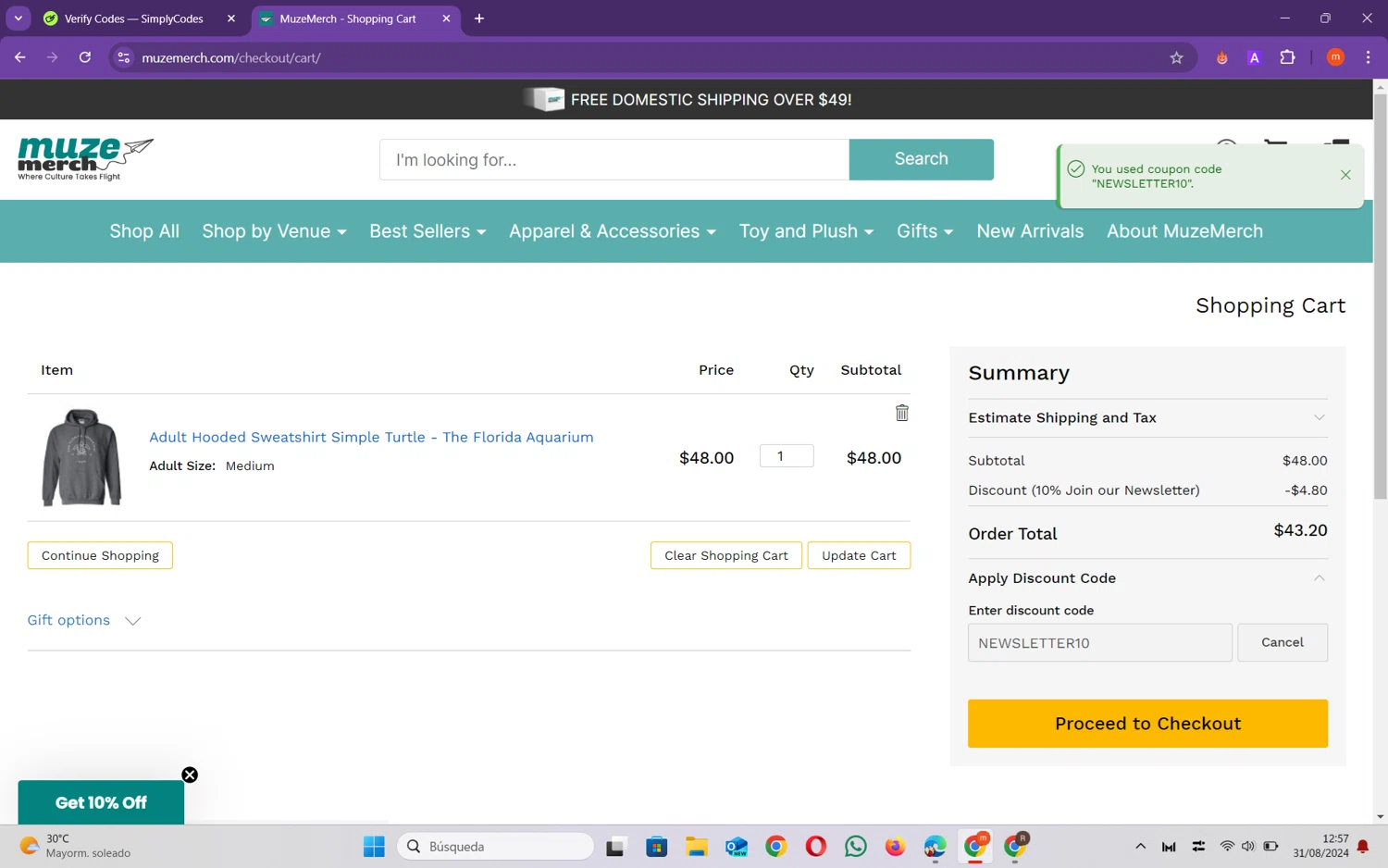
Task: Open the volume control in tray
Action: pyautogui.click(x=1248, y=846)
